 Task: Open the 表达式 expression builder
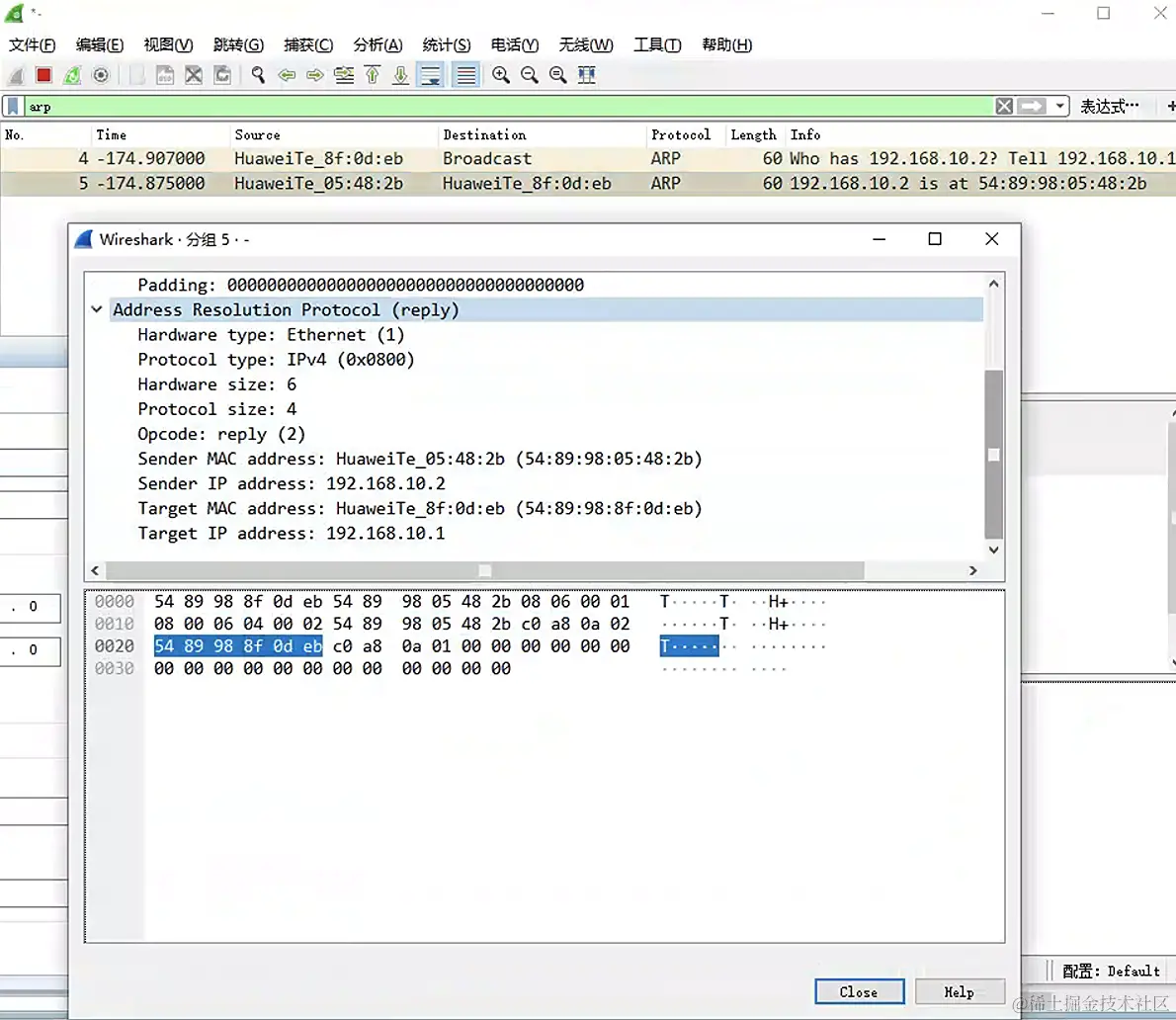[1109, 107]
